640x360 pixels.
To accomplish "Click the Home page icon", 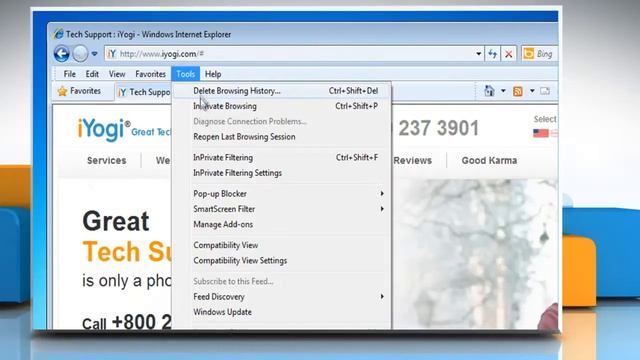I will click(489, 91).
